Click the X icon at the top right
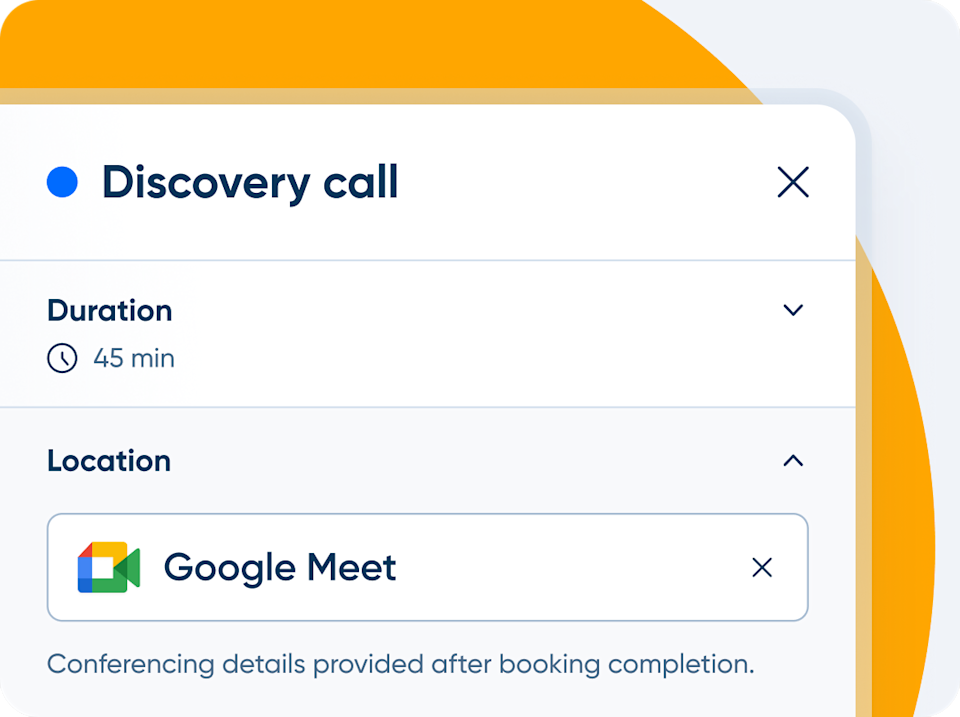Viewport: 960px width, 717px height. coord(793,182)
